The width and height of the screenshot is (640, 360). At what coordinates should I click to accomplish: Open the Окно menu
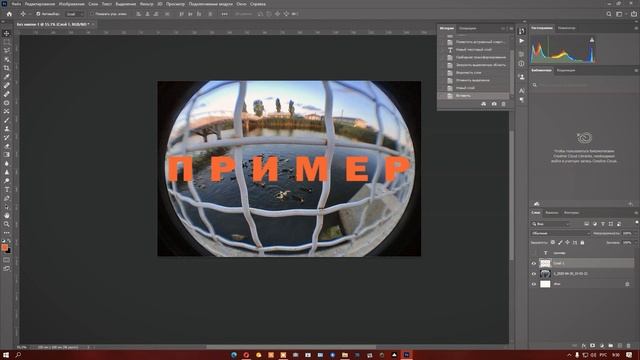(x=241, y=4)
